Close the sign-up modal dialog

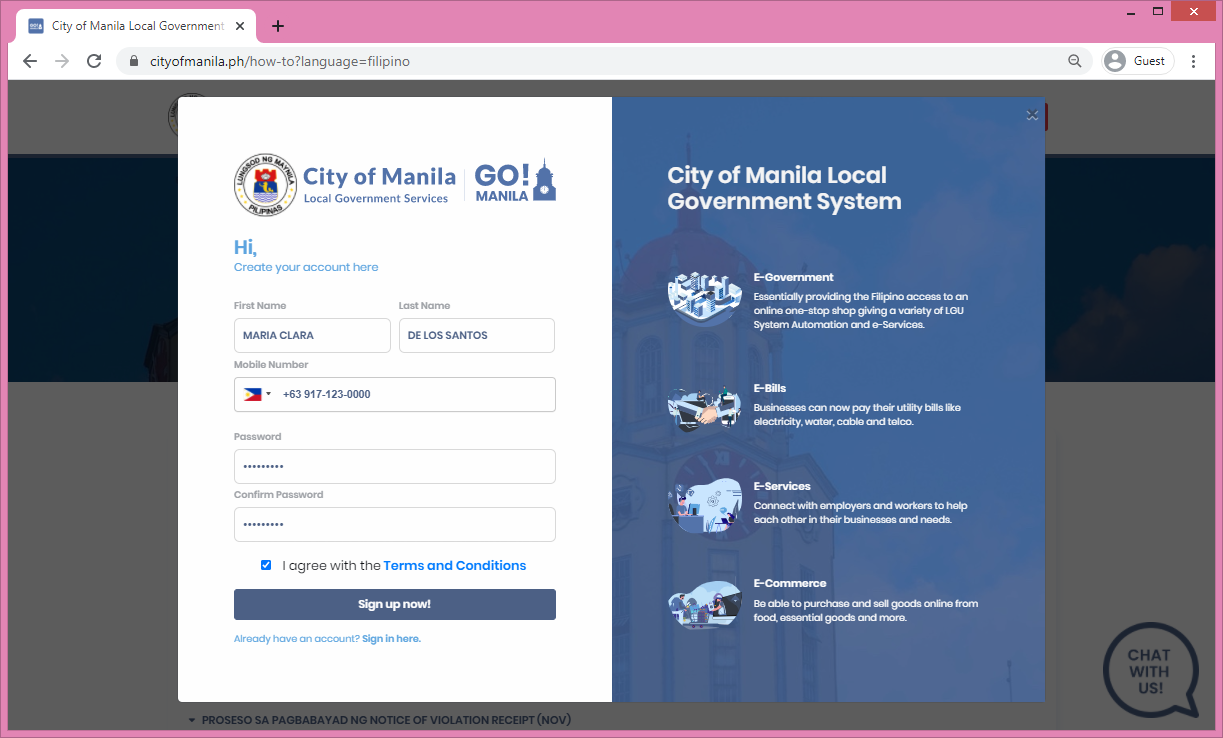pyautogui.click(x=1032, y=115)
